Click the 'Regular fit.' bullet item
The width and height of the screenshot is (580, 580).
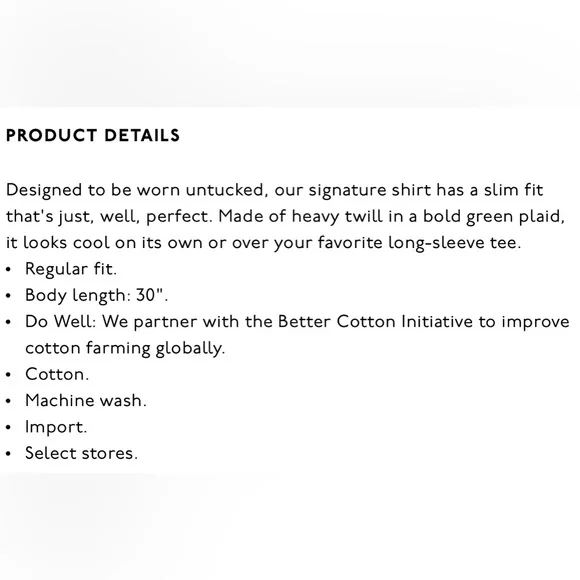[71, 269]
